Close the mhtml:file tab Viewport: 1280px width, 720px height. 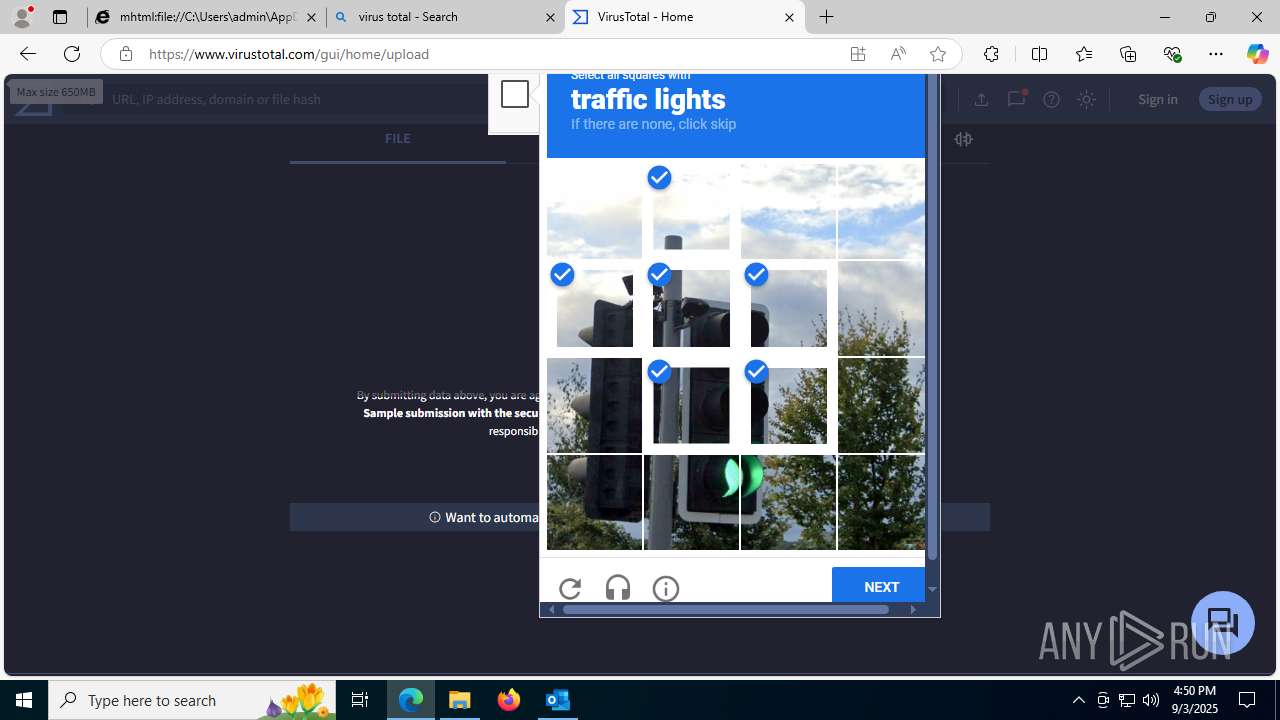click(x=311, y=17)
